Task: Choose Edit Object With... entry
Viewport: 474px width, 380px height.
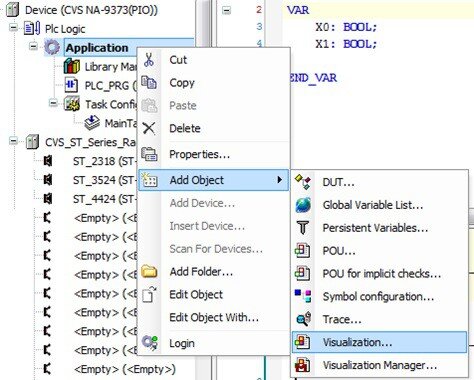Action: [213, 317]
